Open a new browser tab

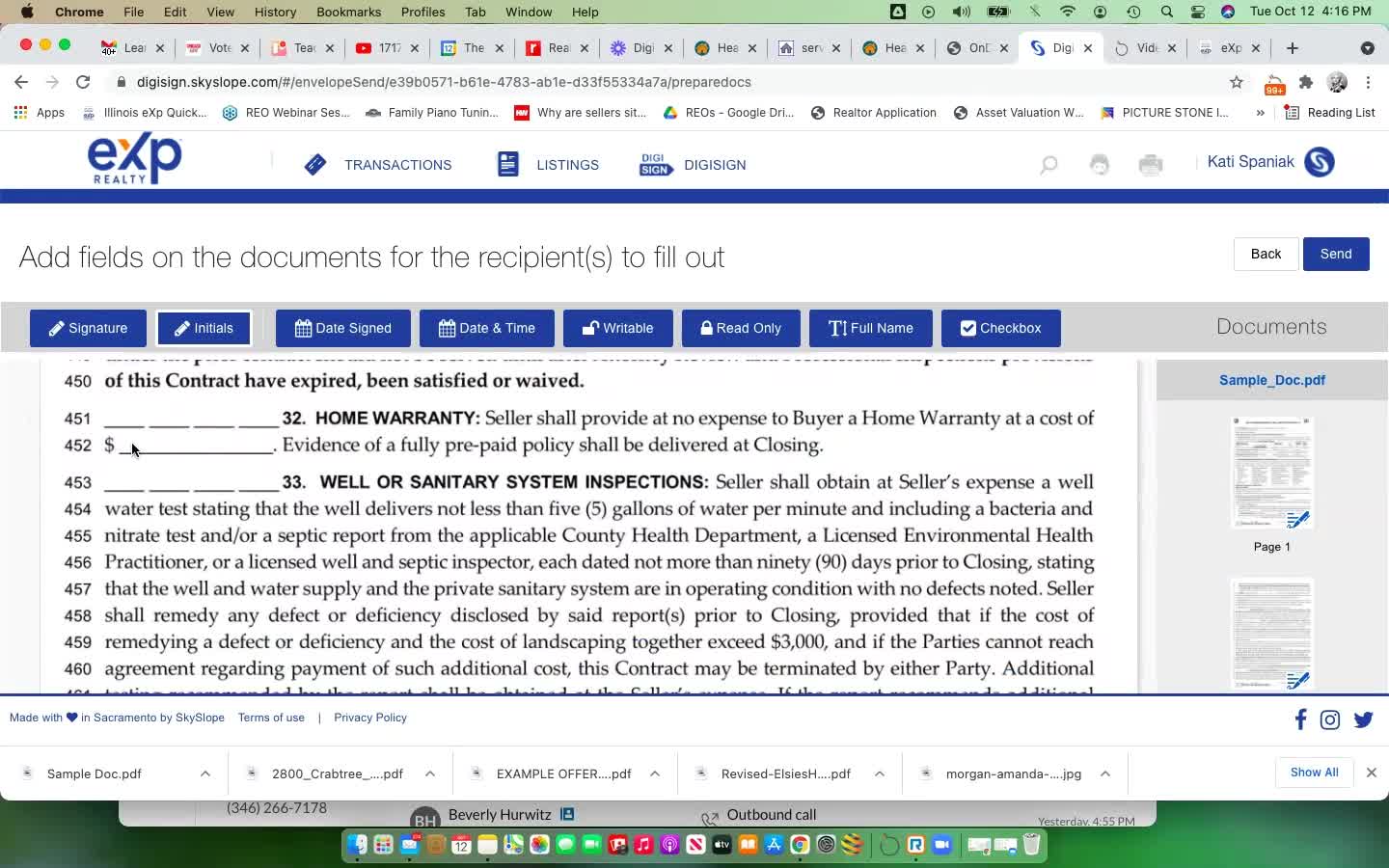(1293, 48)
